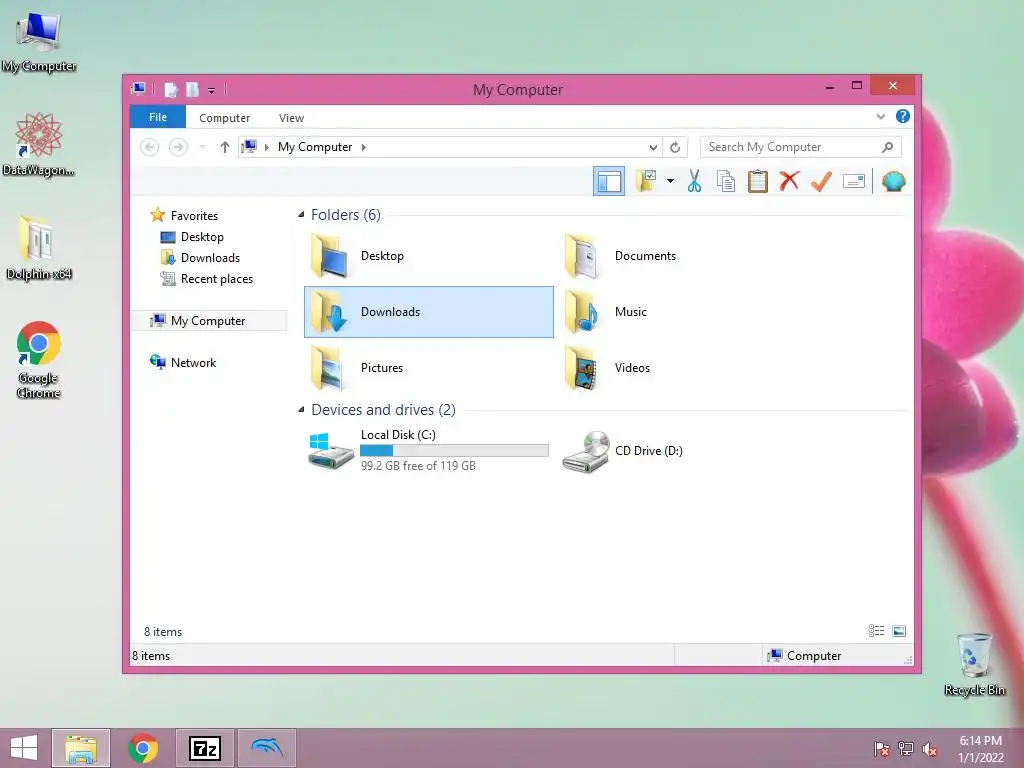Click the Copy icon in toolbar
Image resolution: width=1024 pixels, height=768 pixels.
pos(726,181)
